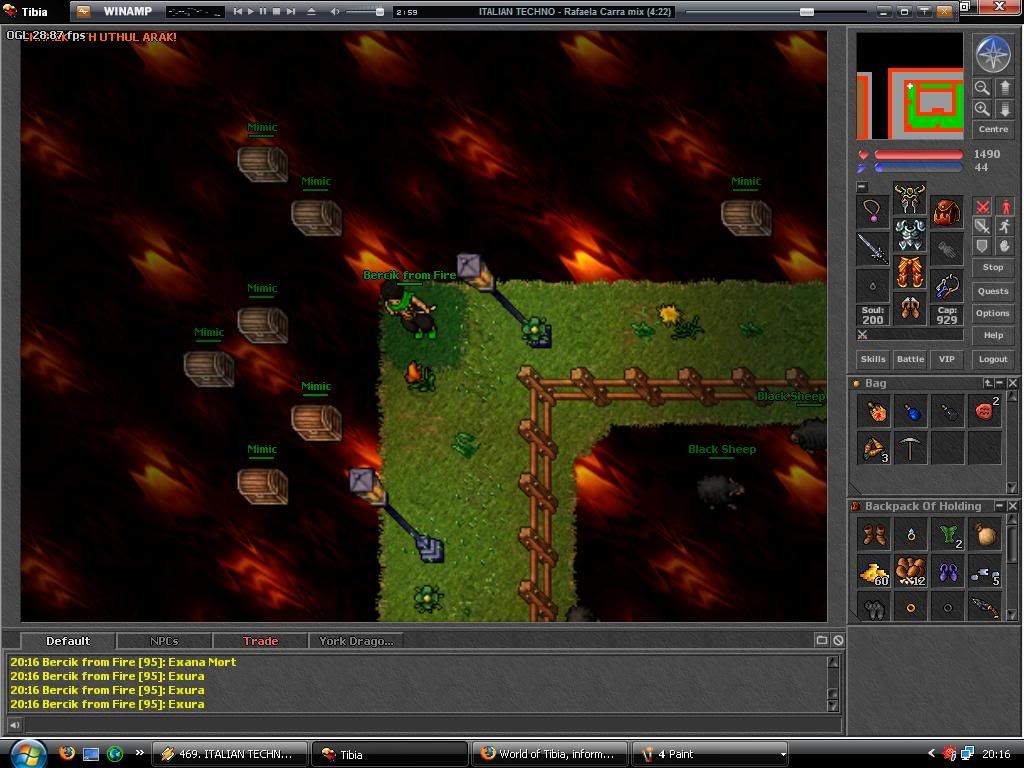Click the leather boots in Backpack Of Holding
Viewport: 1024px width, 768px height.
[x=874, y=535]
